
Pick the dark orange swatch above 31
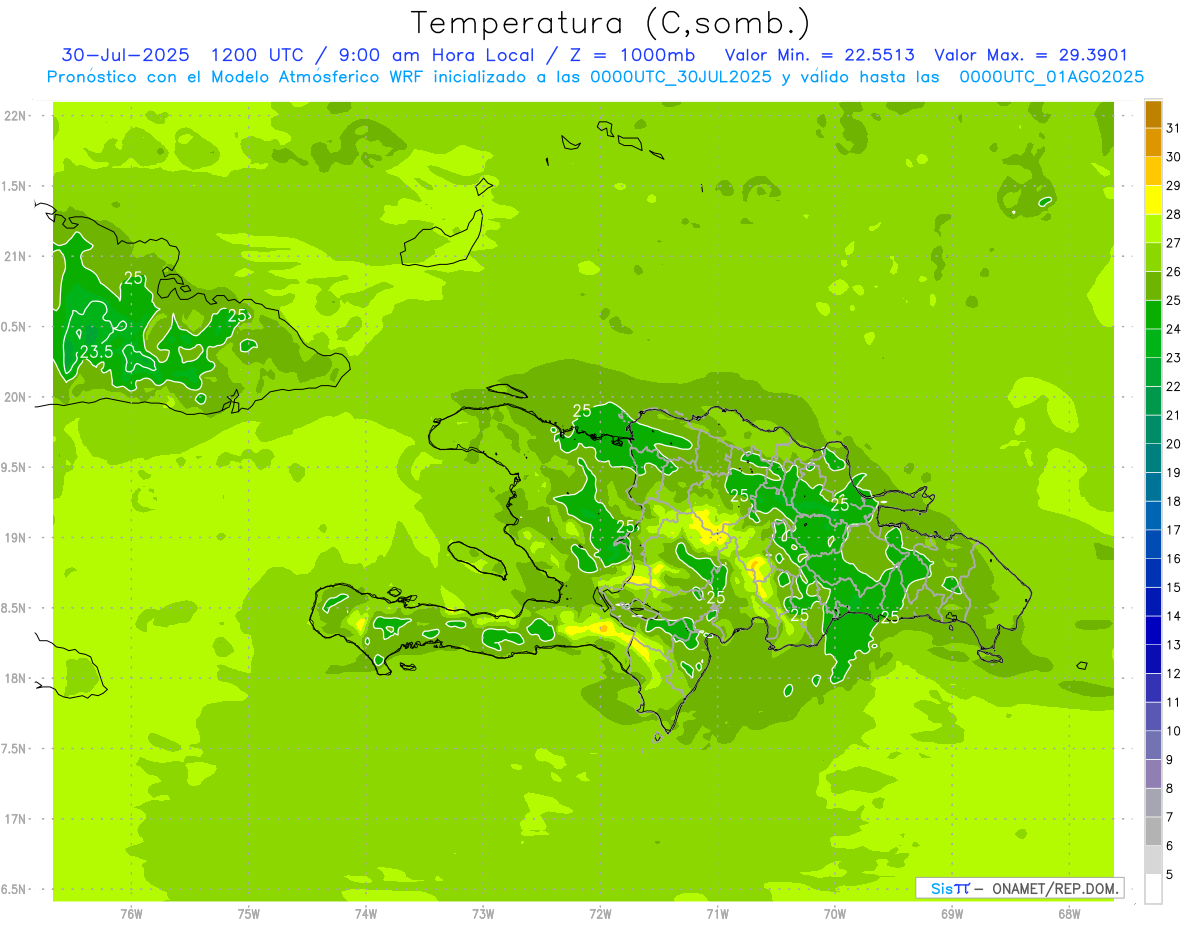click(1153, 114)
